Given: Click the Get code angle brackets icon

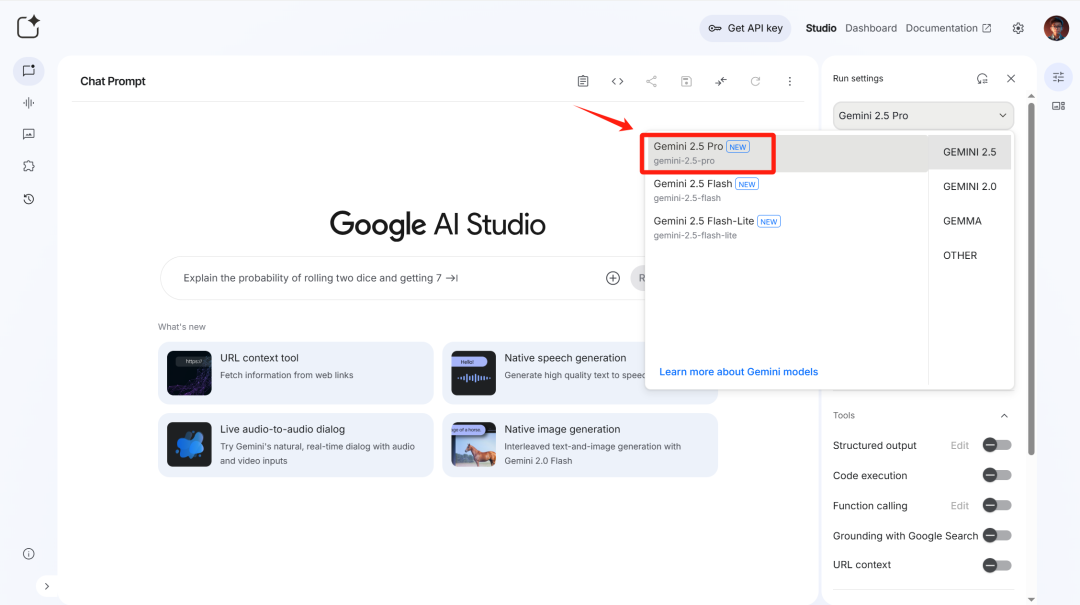Looking at the screenshot, I should [617, 81].
